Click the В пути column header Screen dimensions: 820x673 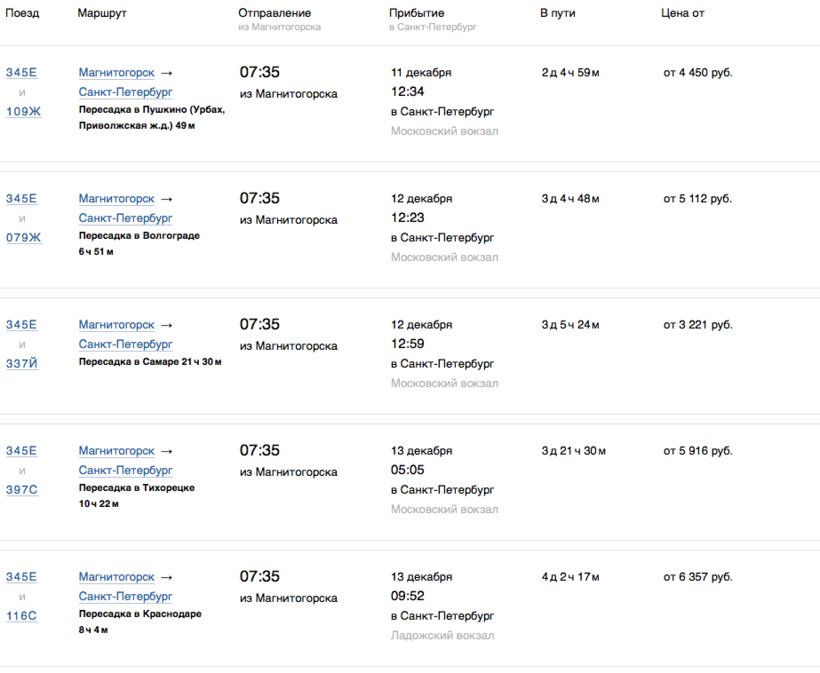557,13
